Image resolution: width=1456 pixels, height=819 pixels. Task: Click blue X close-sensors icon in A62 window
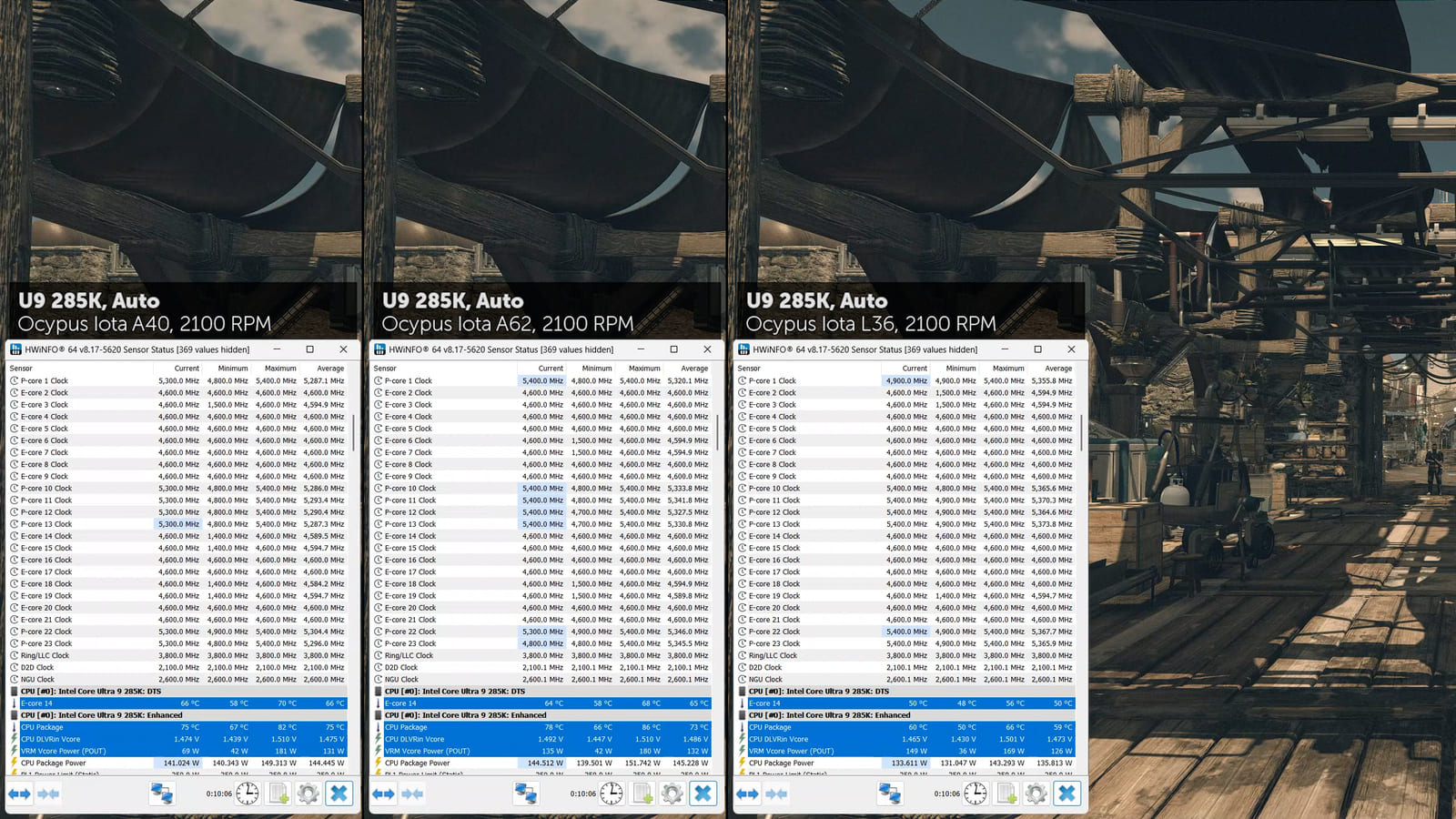pos(703,794)
